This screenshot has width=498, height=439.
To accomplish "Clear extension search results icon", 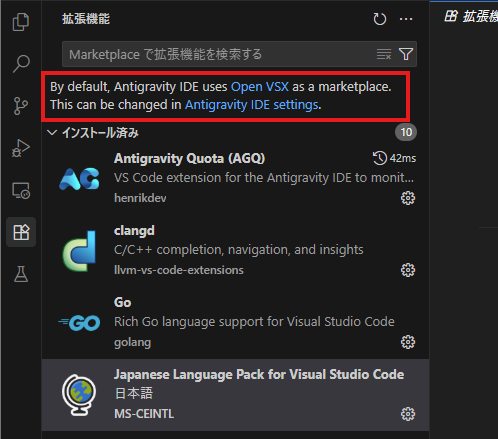I will coord(384,54).
